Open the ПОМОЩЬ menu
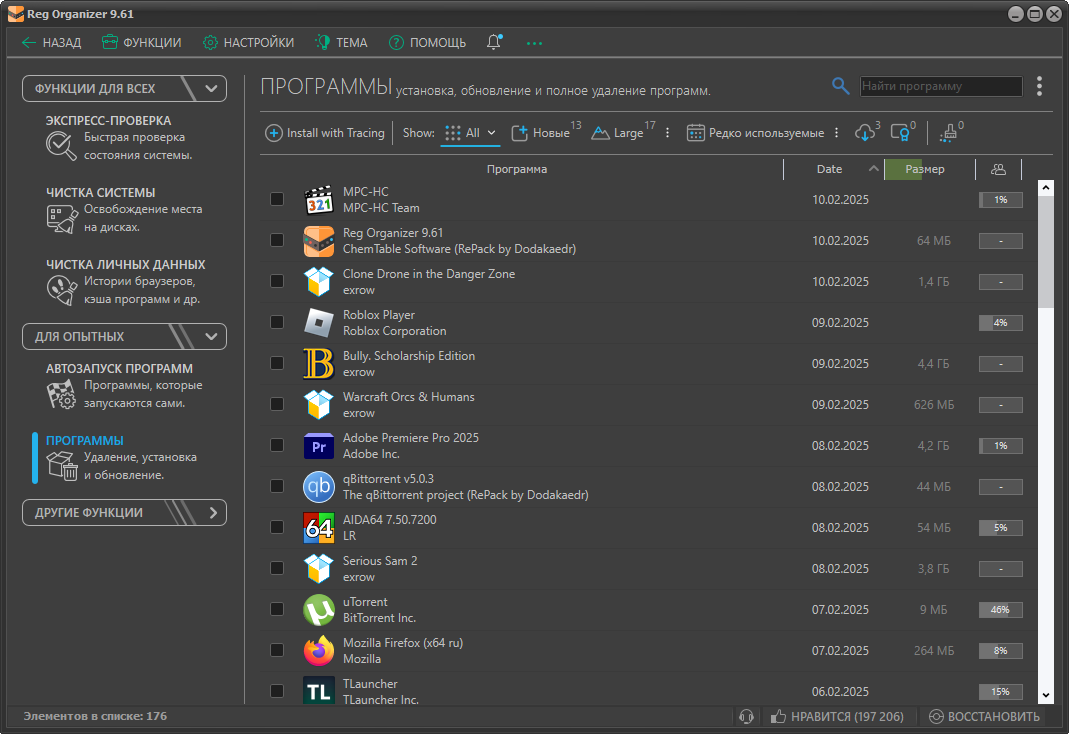 427,43
